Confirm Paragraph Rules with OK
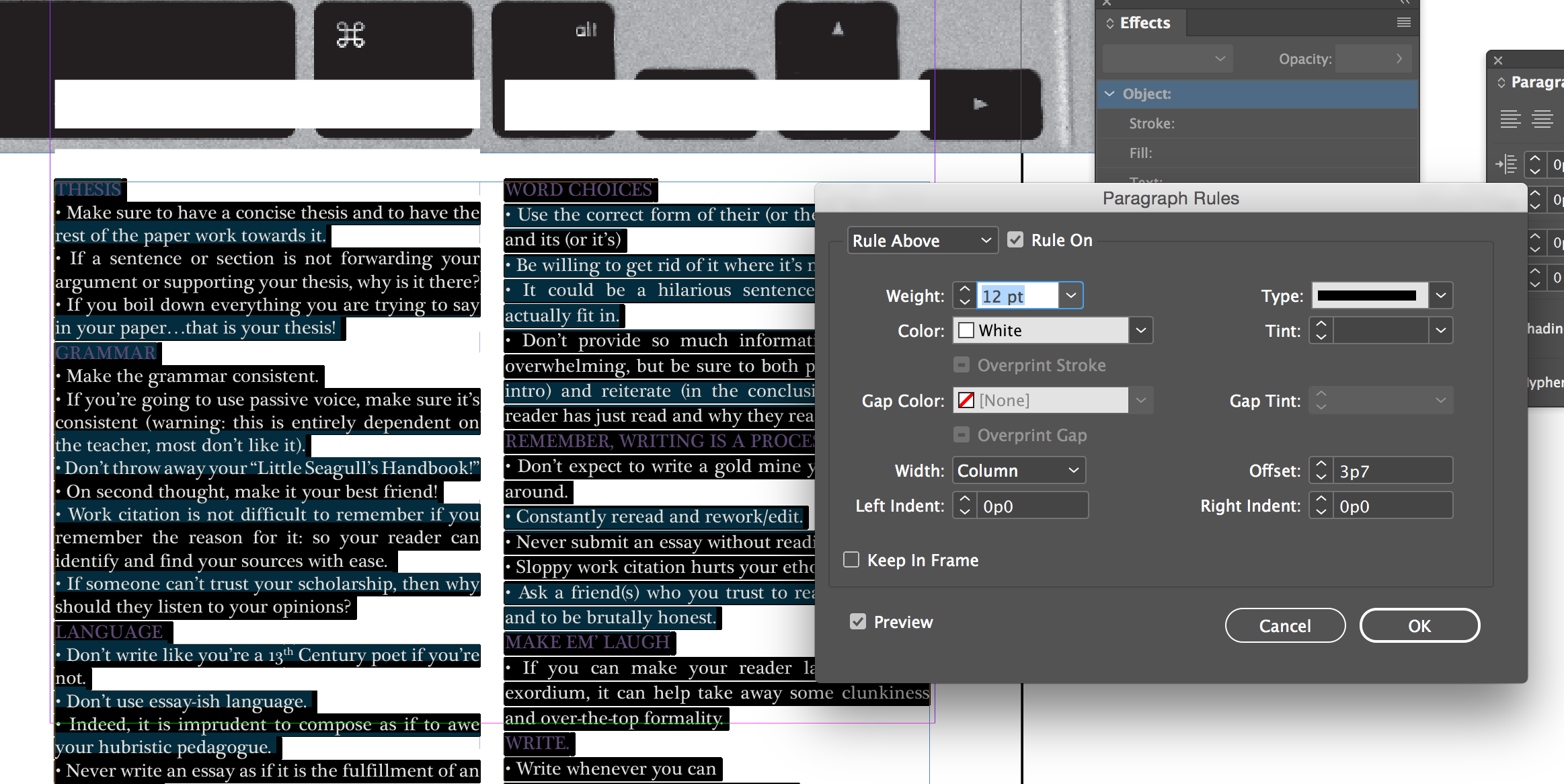This screenshot has height=784, width=1564. click(x=1419, y=625)
